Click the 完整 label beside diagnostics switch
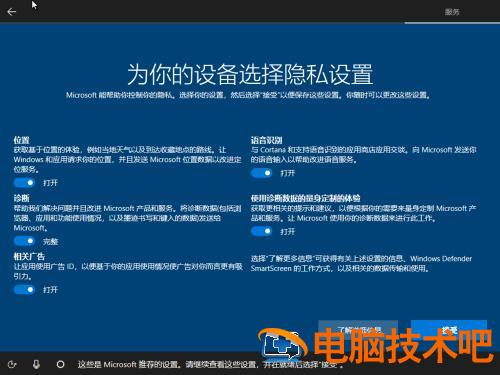Viewport: 500px width, 375px height. click(50, 241)
